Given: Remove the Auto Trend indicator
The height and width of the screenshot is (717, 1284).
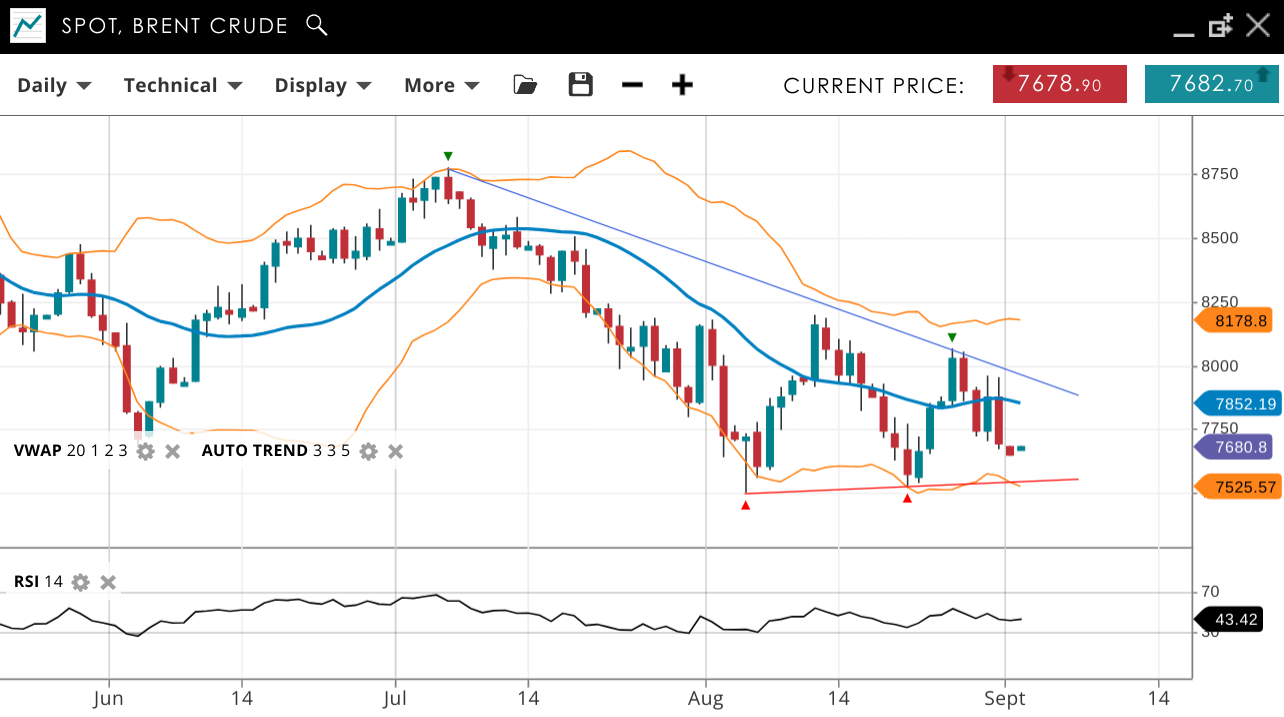Looking at the screenshot, I should pos(396,451).
